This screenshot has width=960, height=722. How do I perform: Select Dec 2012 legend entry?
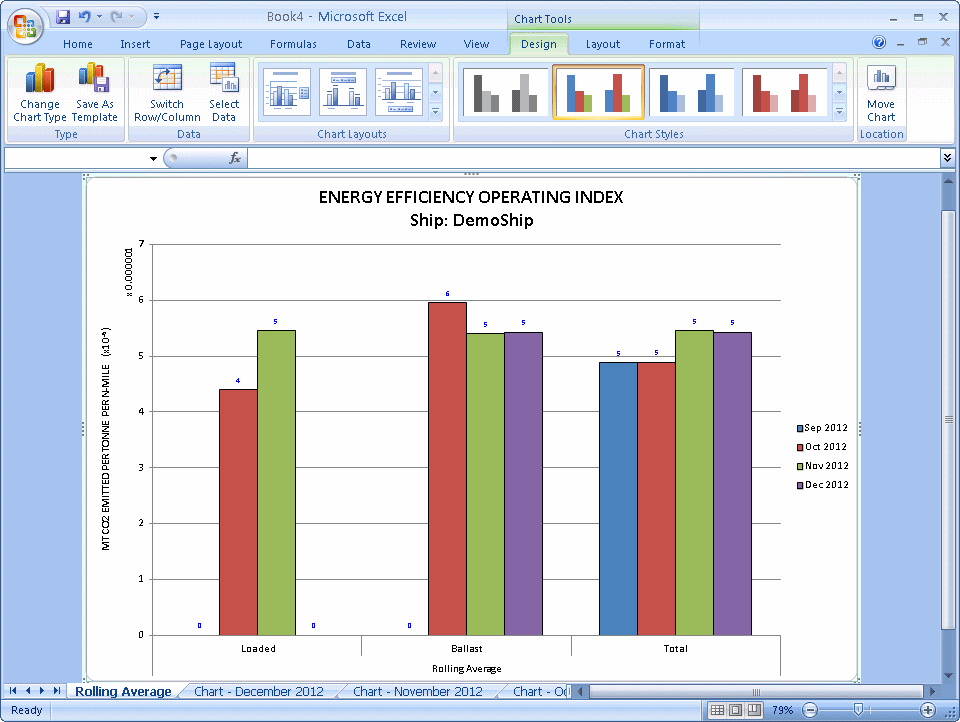[822, 484]
